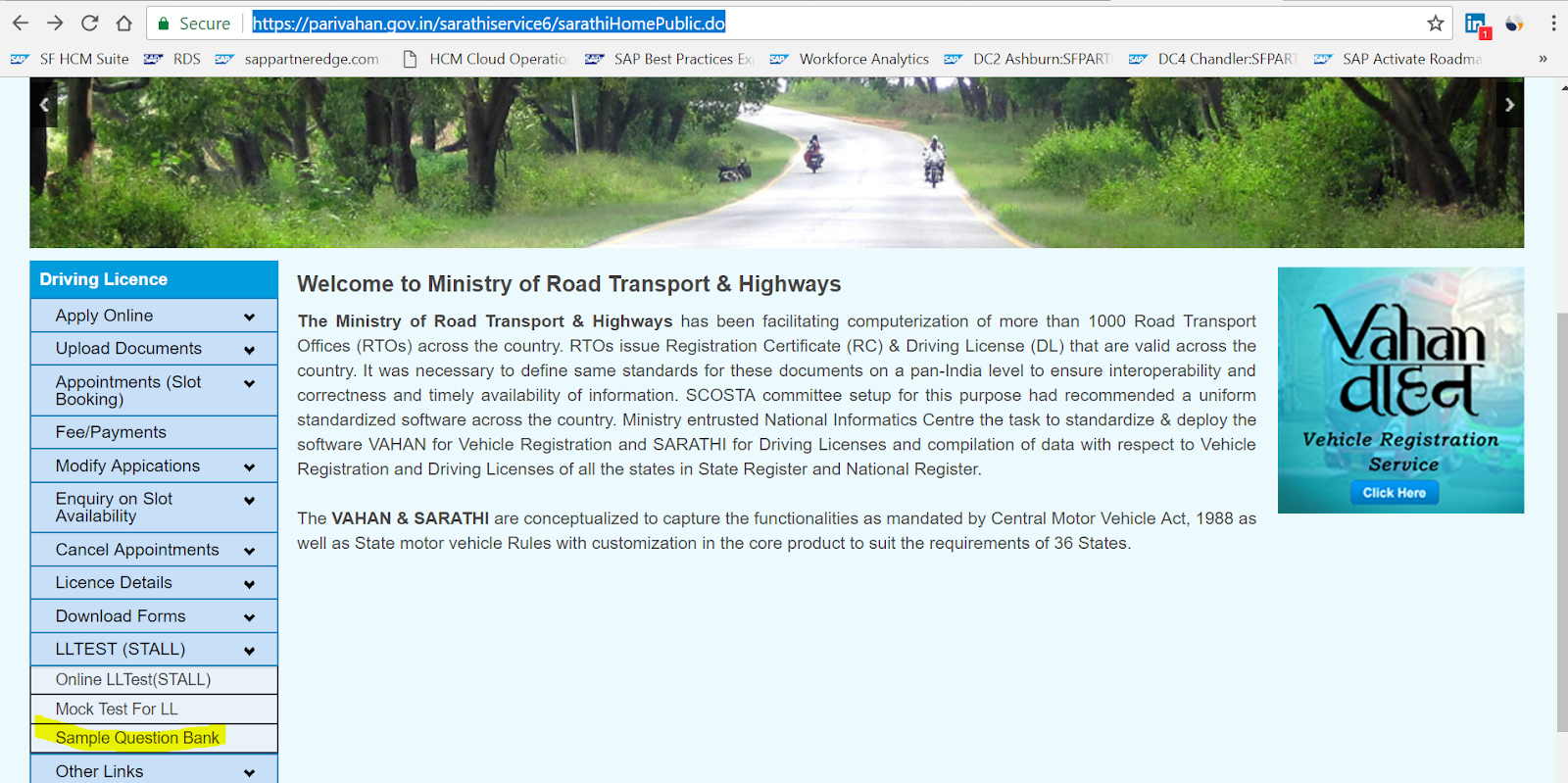Screen dimensions: 1568x783
Task: Open the SAP Activate Roadmap bookmark
Action: pos(1397,59)
